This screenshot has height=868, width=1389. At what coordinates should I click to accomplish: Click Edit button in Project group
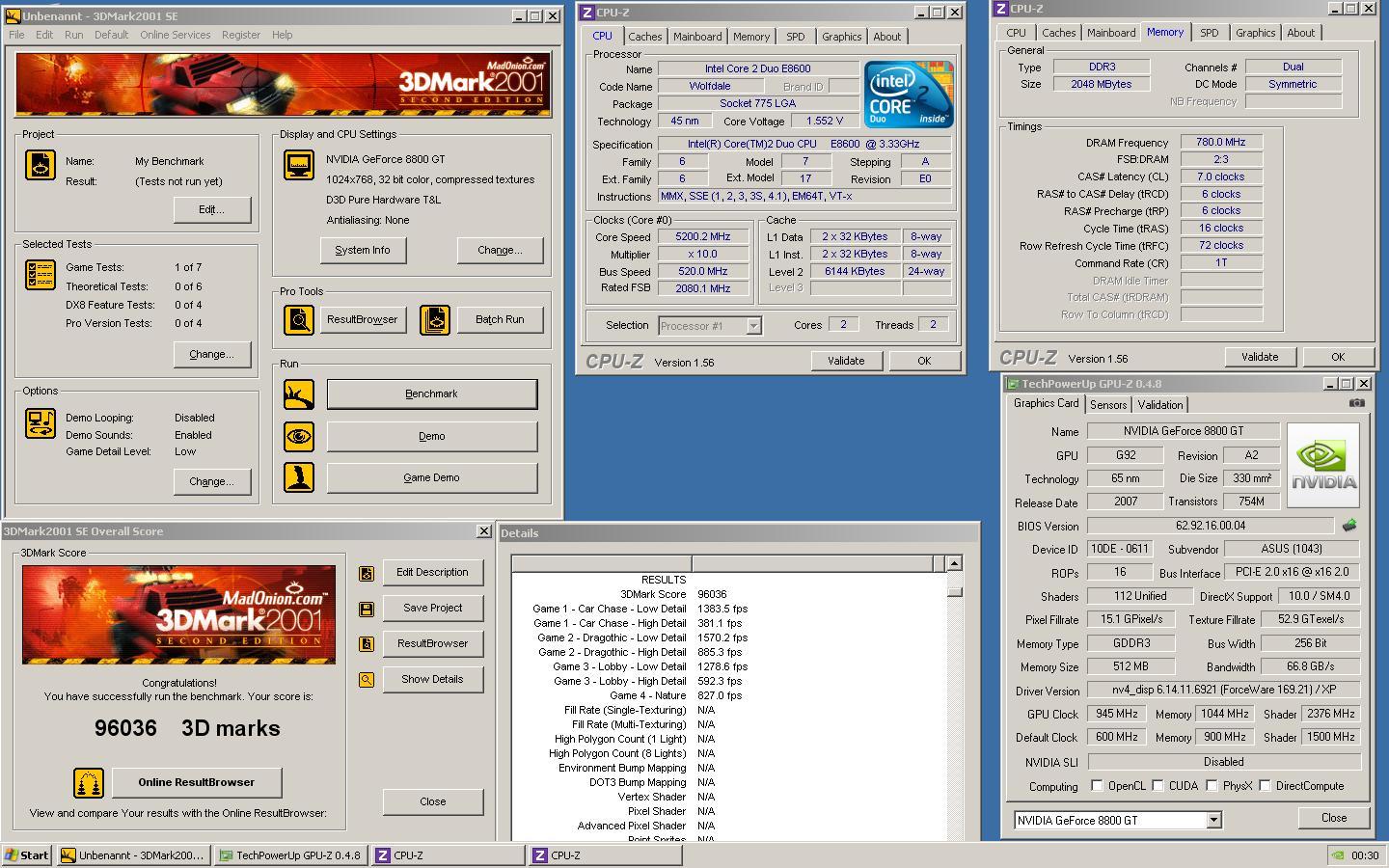[211, 209]
